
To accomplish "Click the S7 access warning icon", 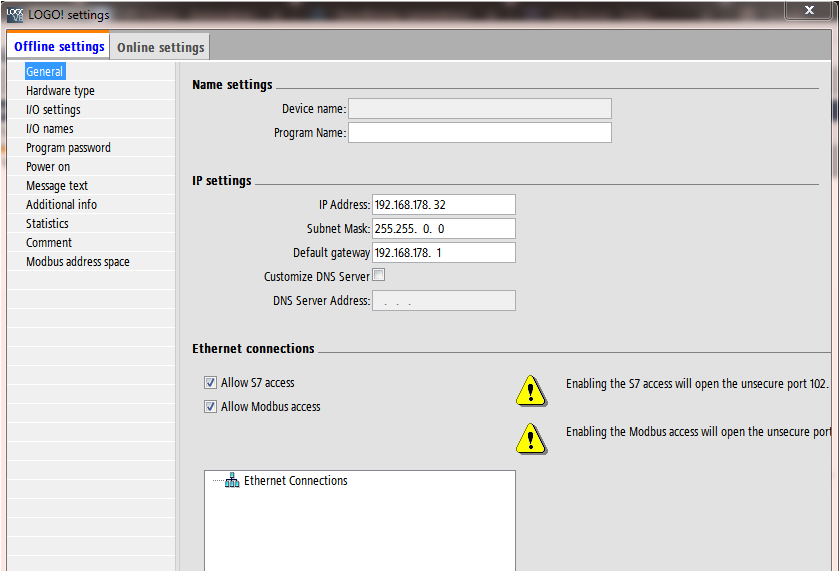I will [531, 391].
